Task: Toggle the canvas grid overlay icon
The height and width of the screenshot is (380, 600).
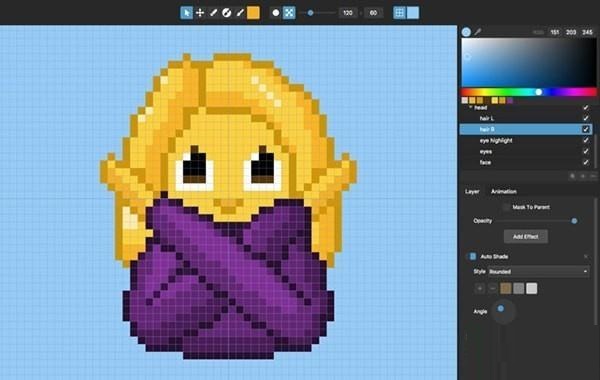Action: pyautogui.click(x=399, y=13)
